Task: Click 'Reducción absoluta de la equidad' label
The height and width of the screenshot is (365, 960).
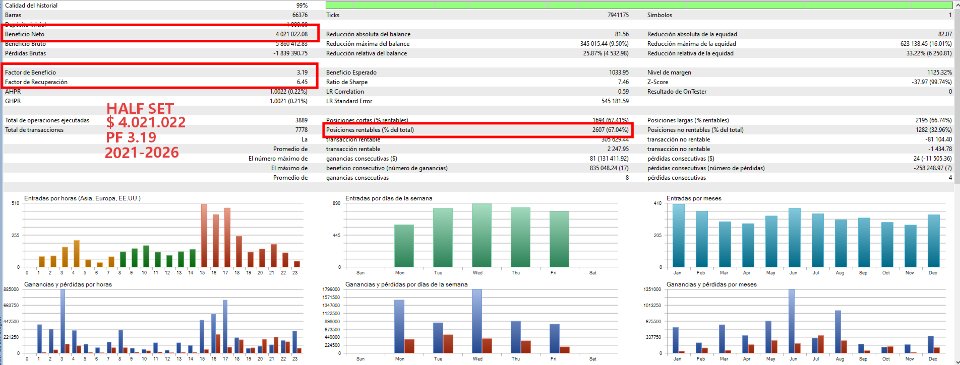Action: coord(692,34)
